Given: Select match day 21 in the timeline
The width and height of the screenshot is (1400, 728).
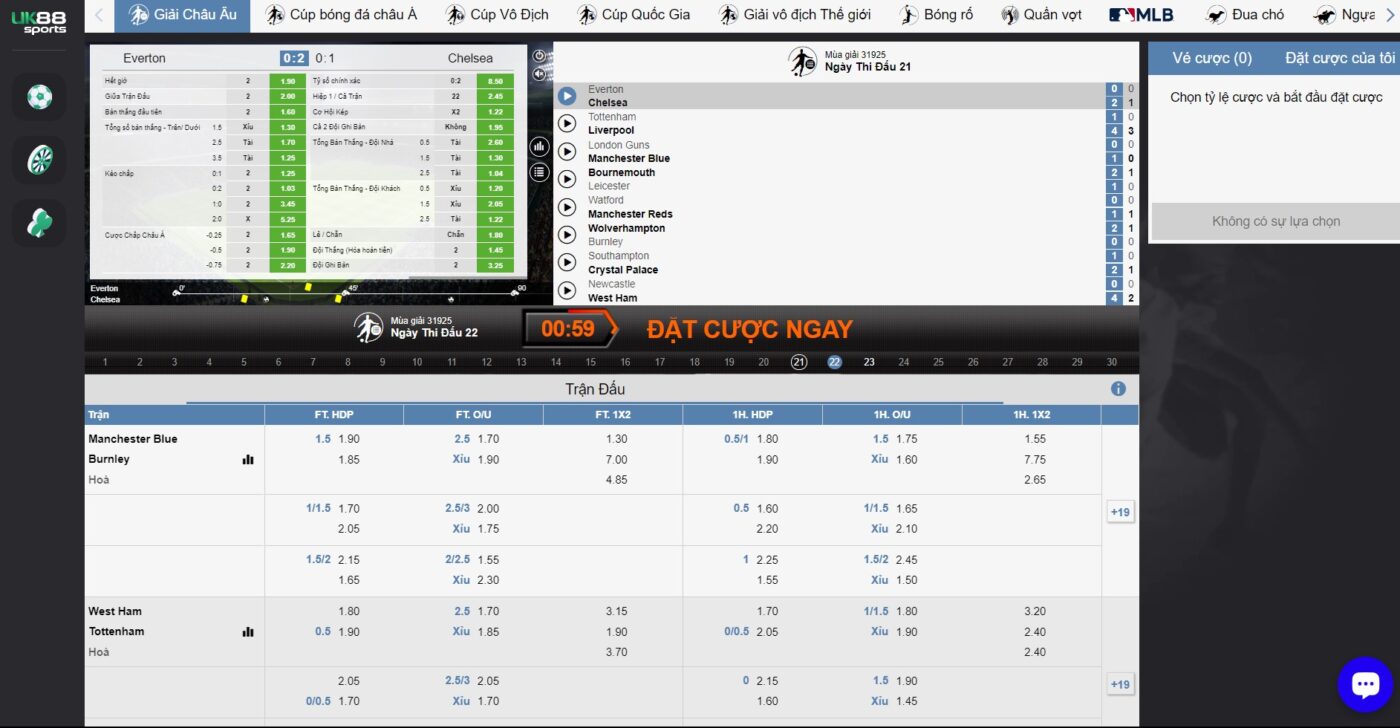Looking at the screenshot, I should [799, 362].
